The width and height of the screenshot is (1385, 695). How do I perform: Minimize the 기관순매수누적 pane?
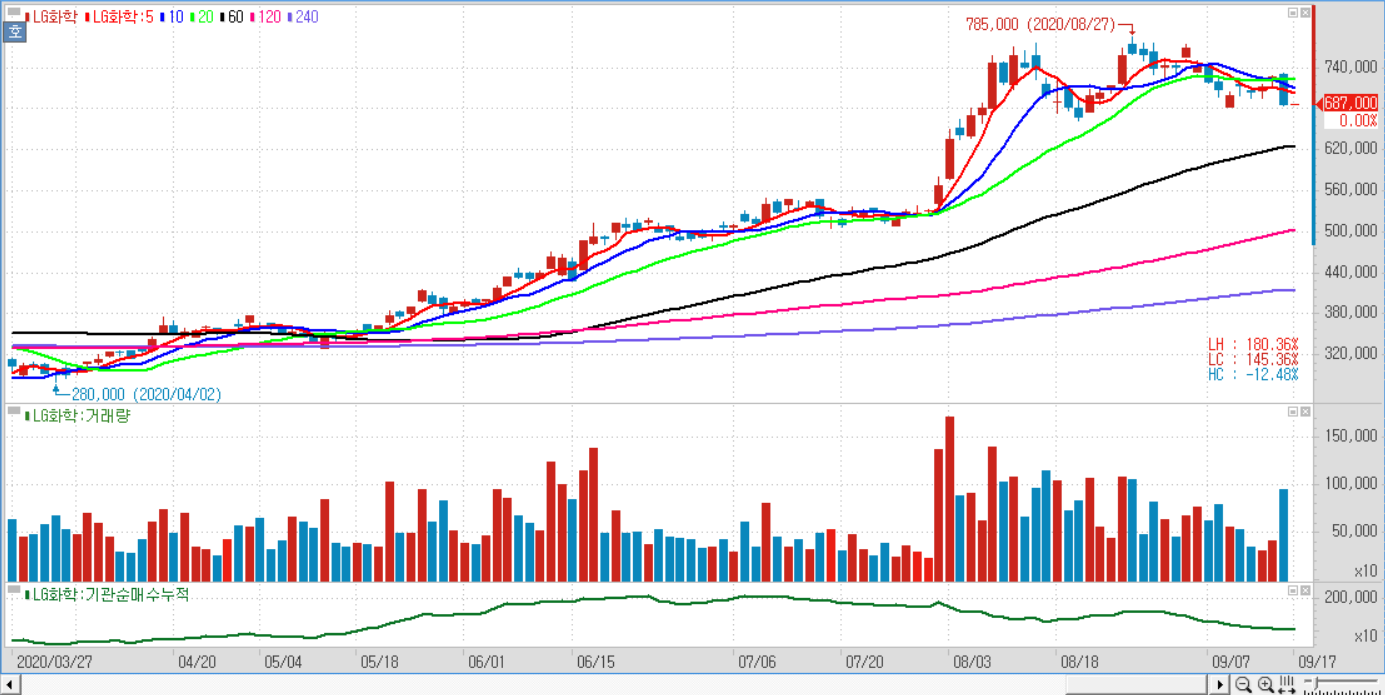(x=1292, y=590)
